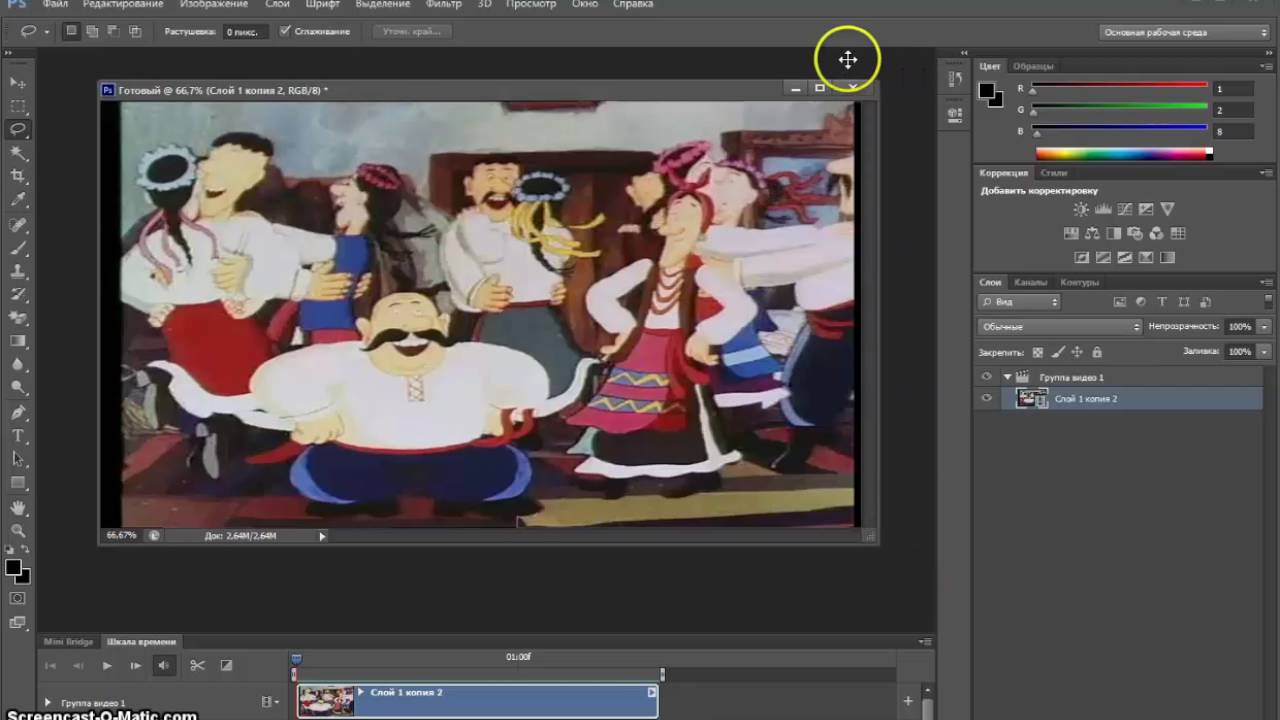Hide the Группа видео 1 group
Viewport: 1280px width, 720px height.
coord(986,377)
